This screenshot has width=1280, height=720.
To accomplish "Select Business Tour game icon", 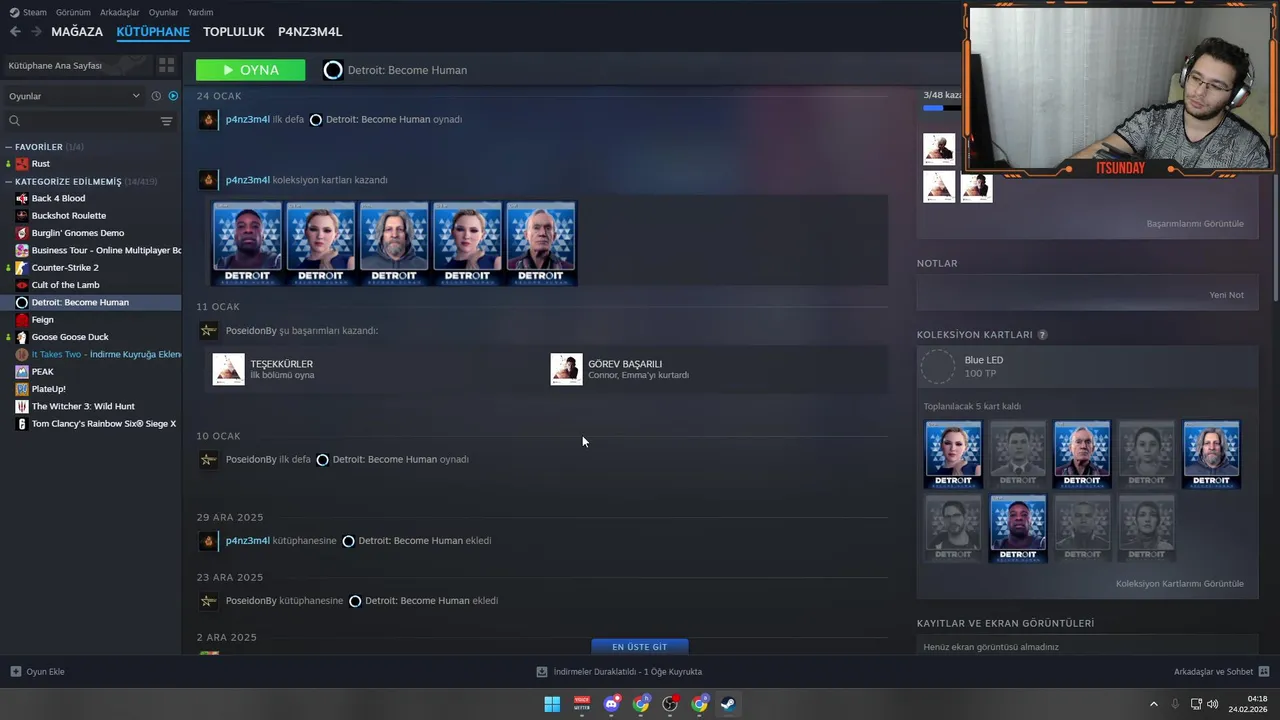I will point(22,250).
